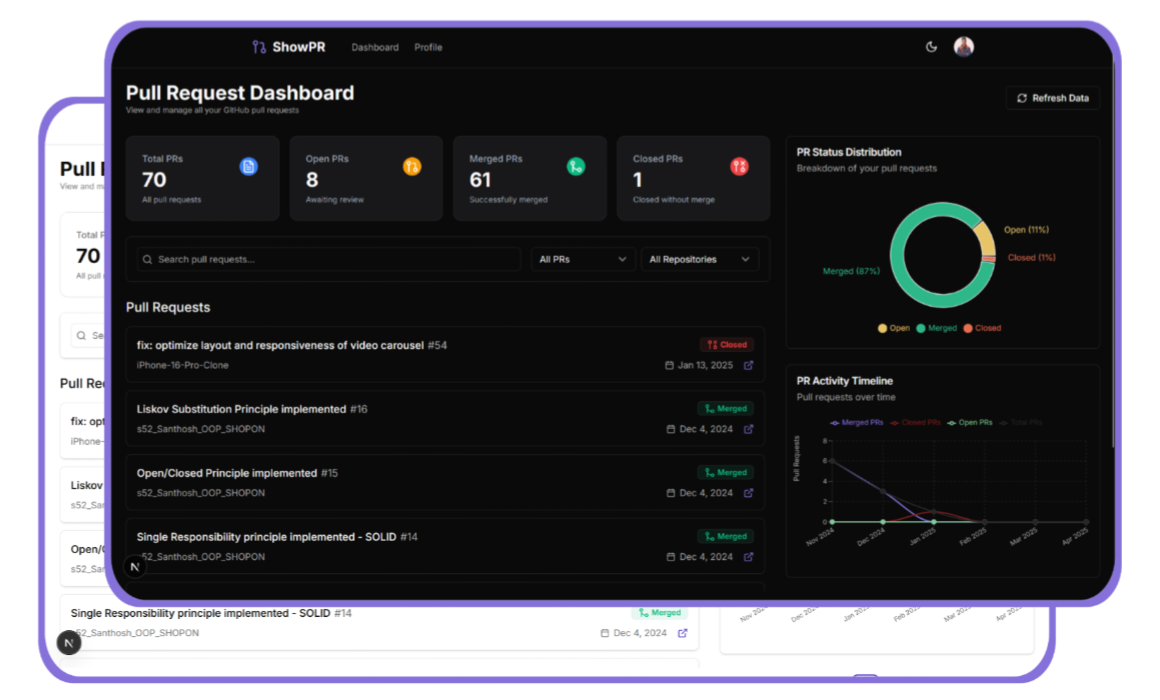
Task: Click the search pull requests field
Action: (x=328, y=259)
